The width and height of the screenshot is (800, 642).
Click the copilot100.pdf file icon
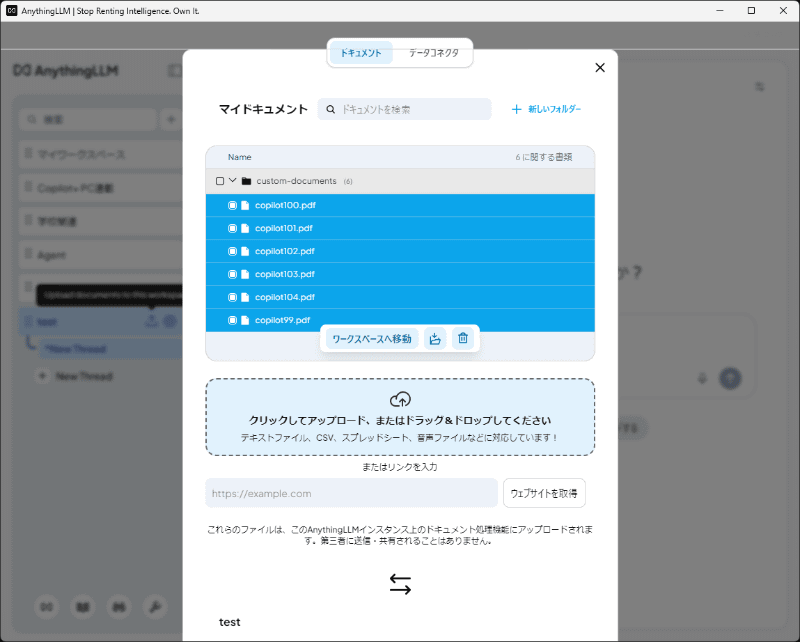pos(245,205)
